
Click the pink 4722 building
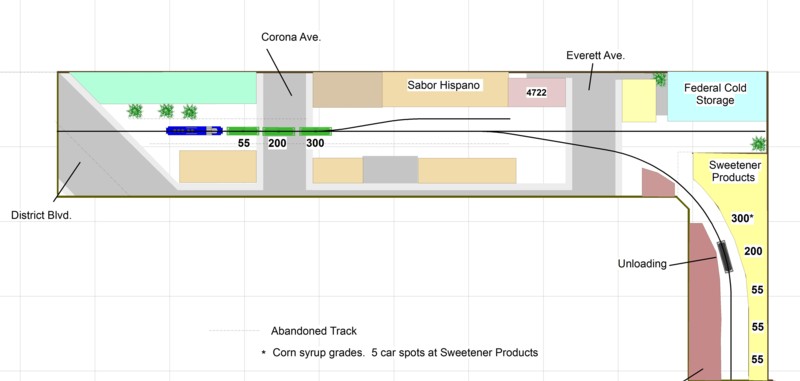tap(537, 92)
